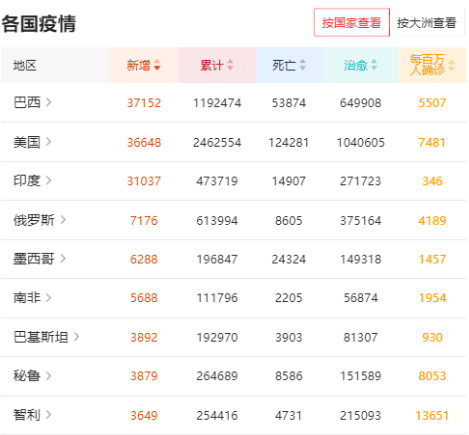Switch to 按大洲查看 tab
The width and height of the screenshot is (469, 435).
[427, 23]
